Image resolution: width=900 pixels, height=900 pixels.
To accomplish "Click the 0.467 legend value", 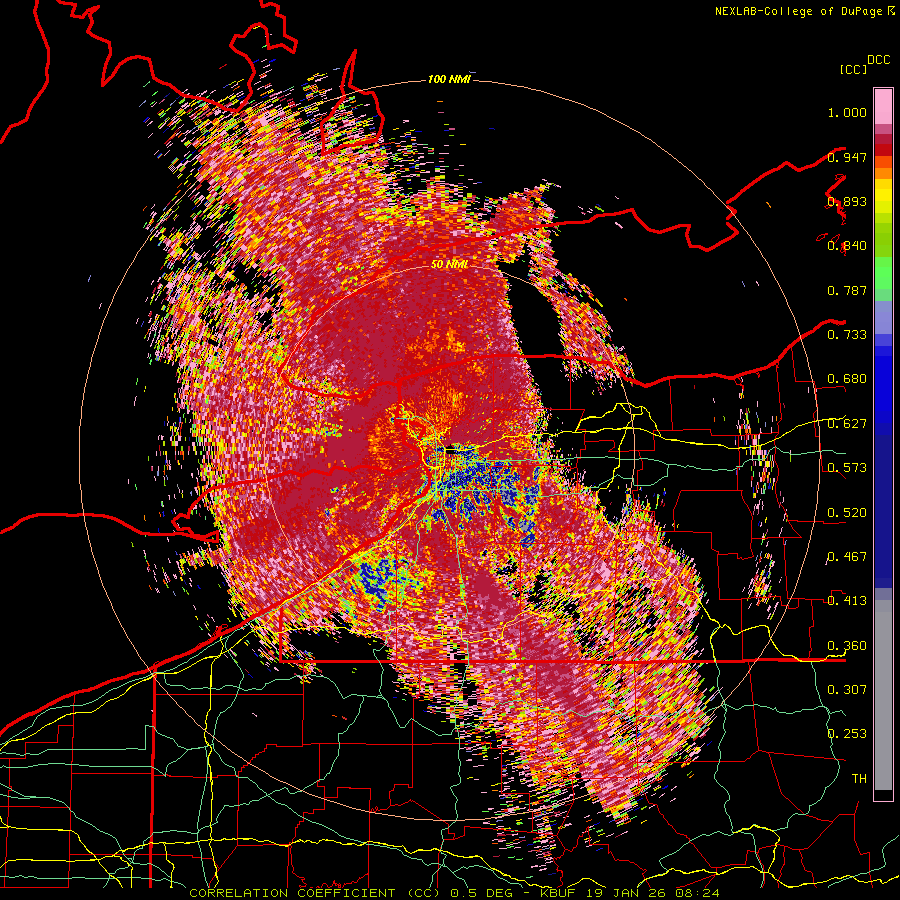I will click(847, 557).
